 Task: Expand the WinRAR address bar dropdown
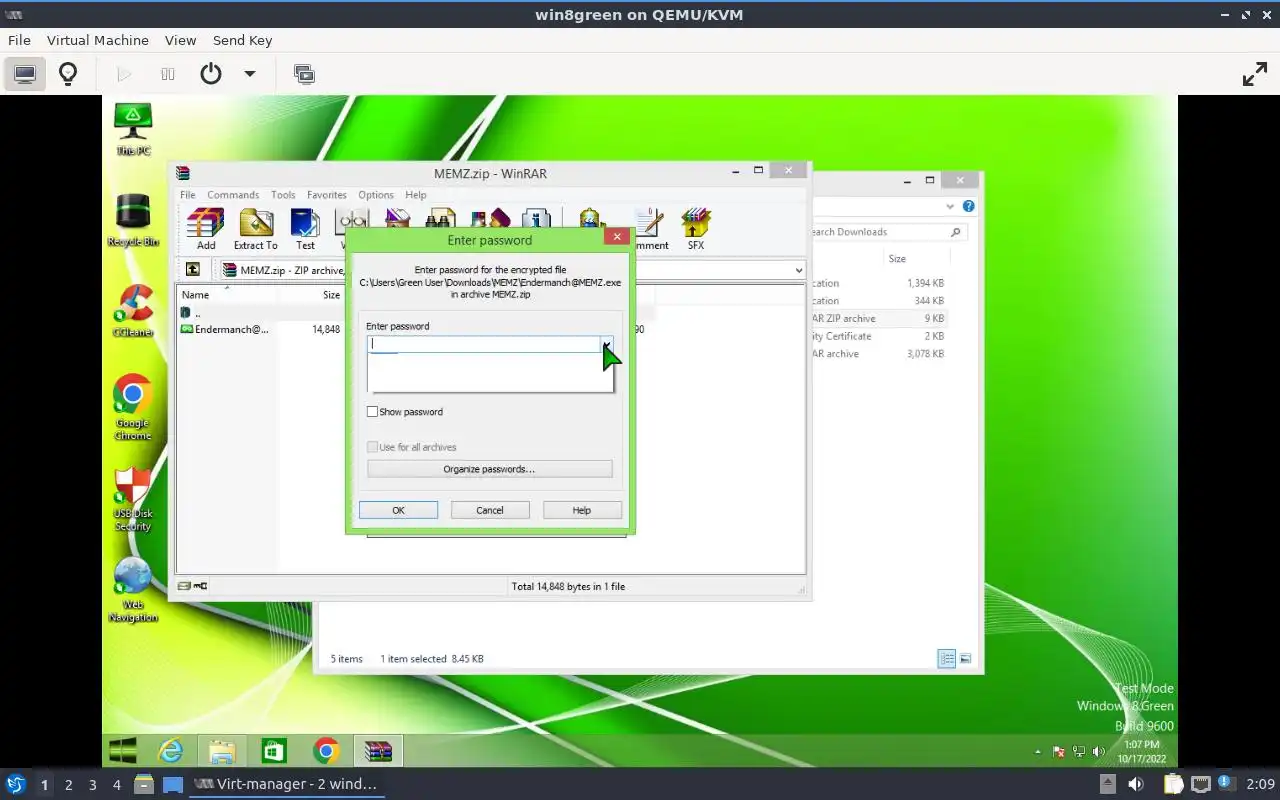798,270
